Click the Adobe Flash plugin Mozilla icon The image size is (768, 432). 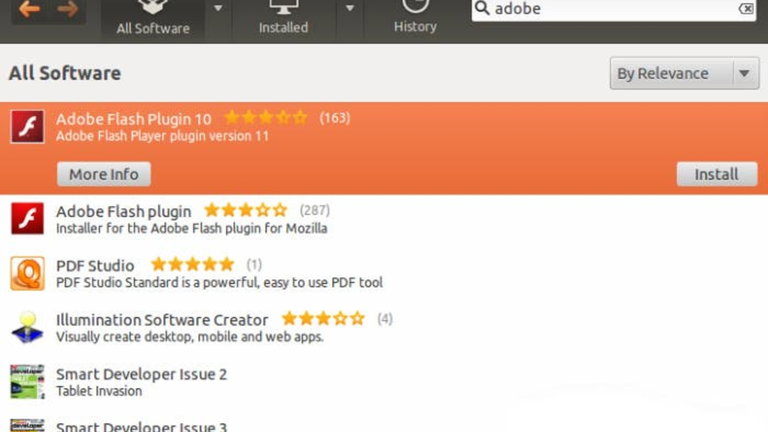click(27, 218)
